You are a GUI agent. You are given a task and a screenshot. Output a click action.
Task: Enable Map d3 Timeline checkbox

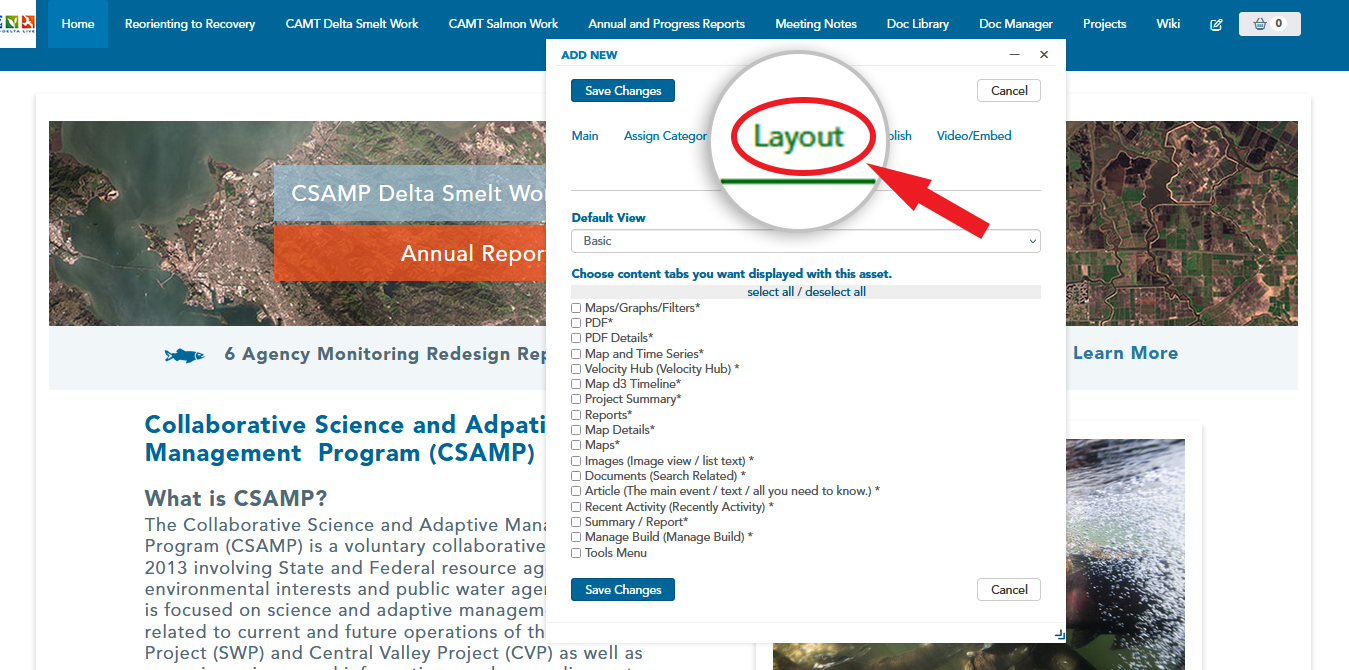click(x=576, y=384)
